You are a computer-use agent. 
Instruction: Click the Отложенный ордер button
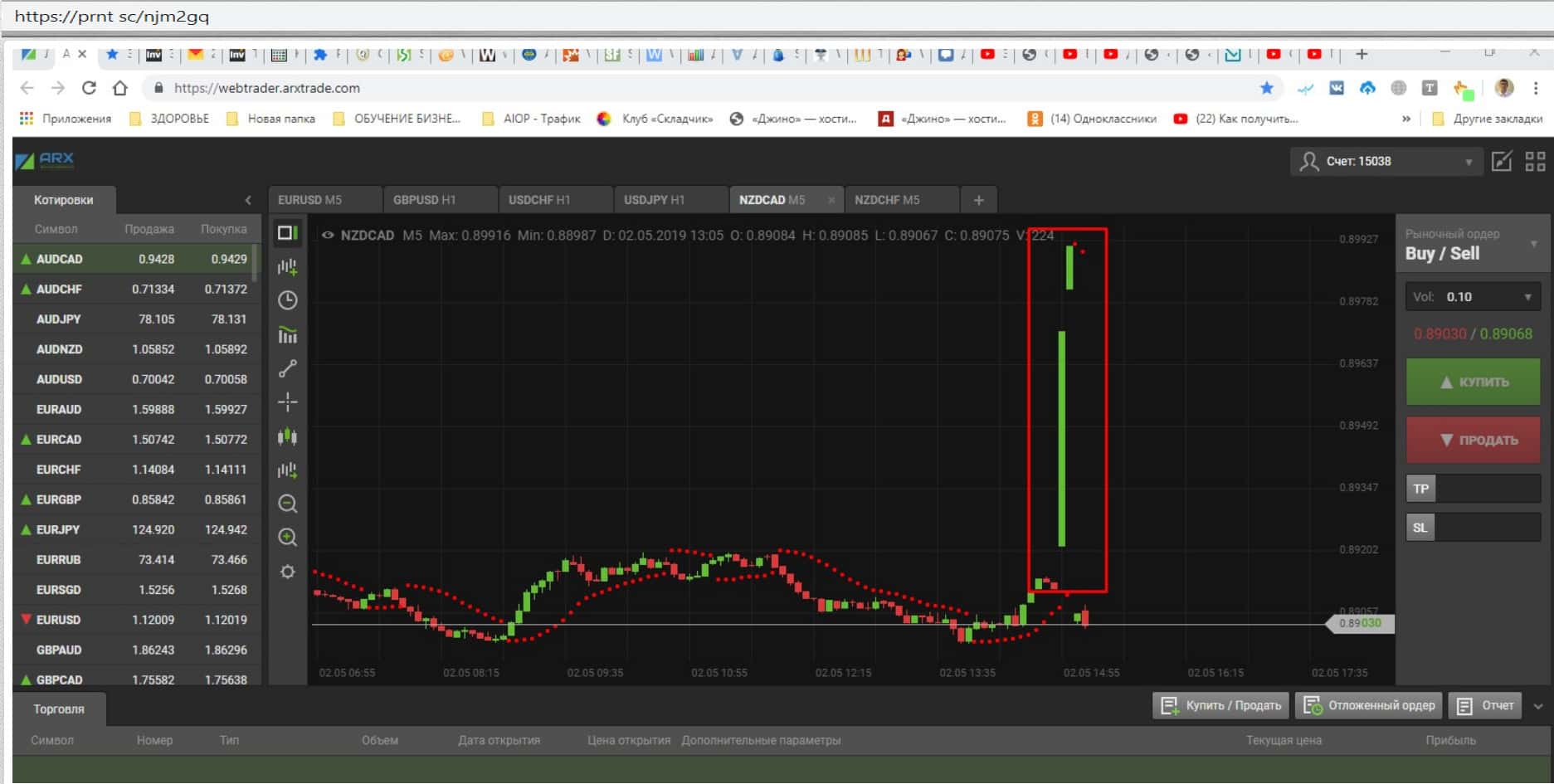[x=1370, y=705]
